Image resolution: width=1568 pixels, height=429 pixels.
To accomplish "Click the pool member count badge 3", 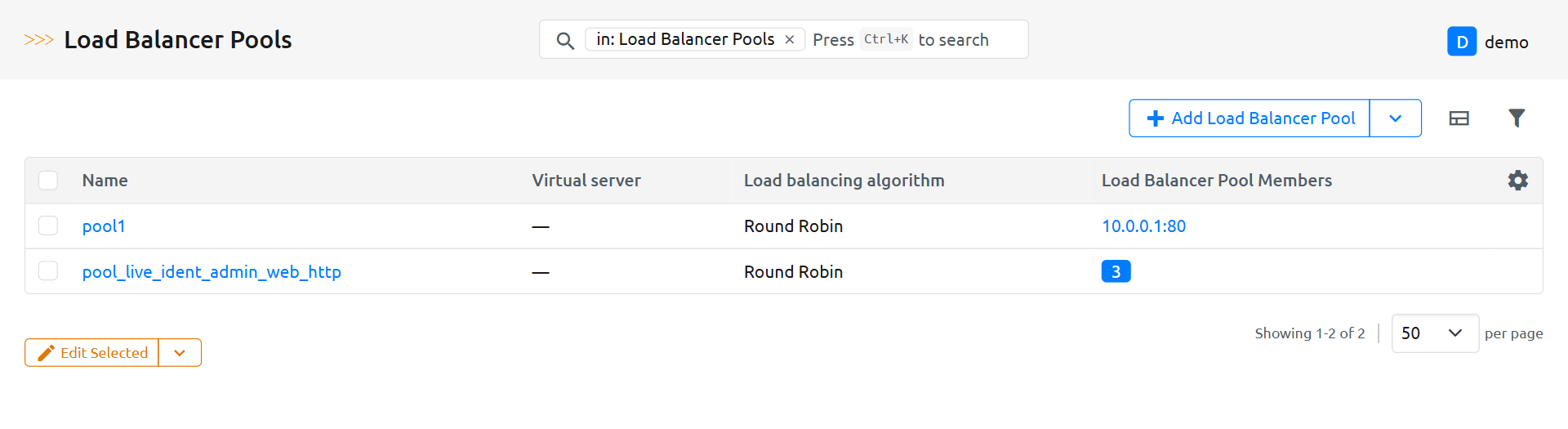I will point(1115,271).
